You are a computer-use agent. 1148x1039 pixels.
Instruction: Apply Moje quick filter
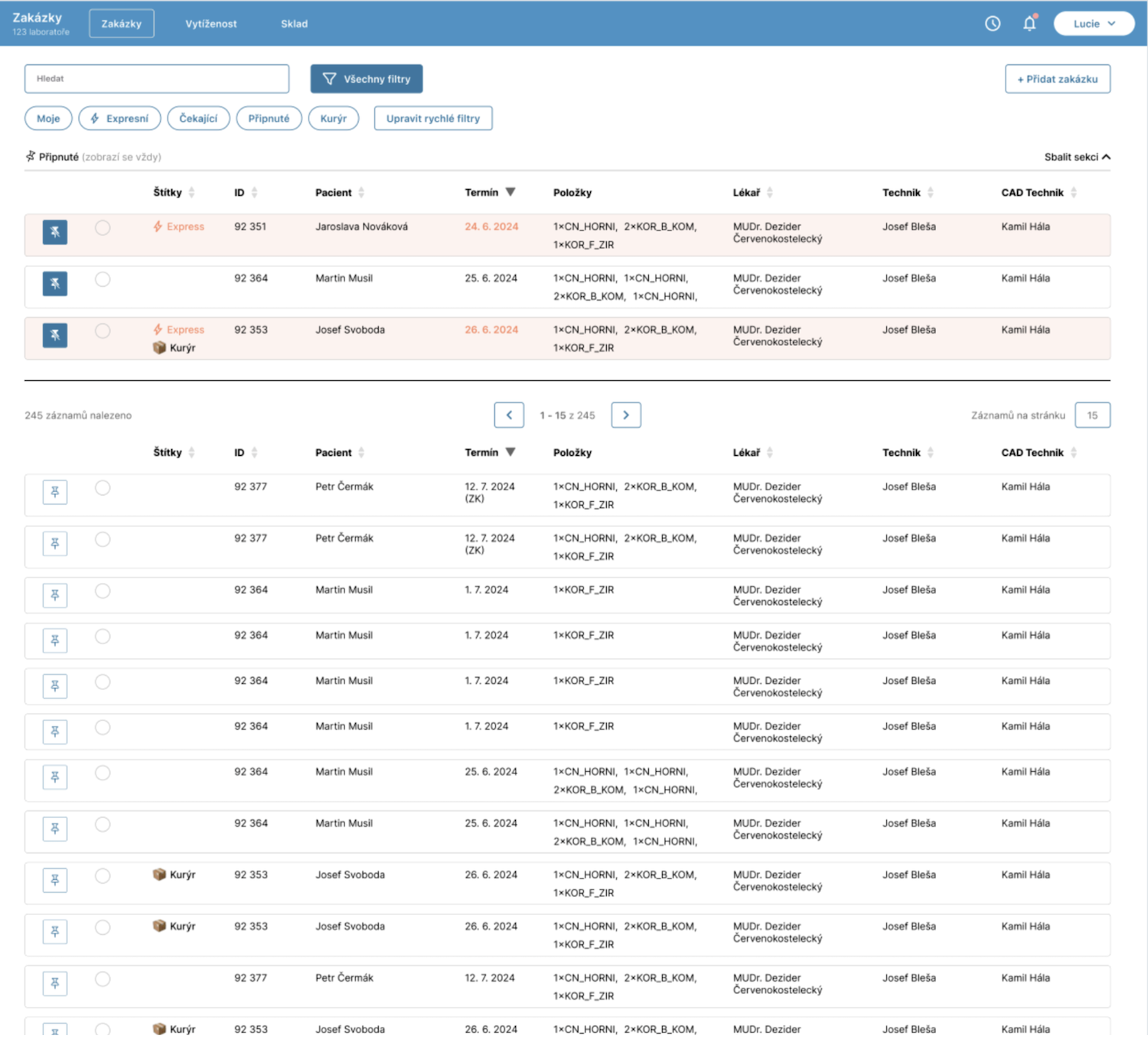click(x=48, y=119)
